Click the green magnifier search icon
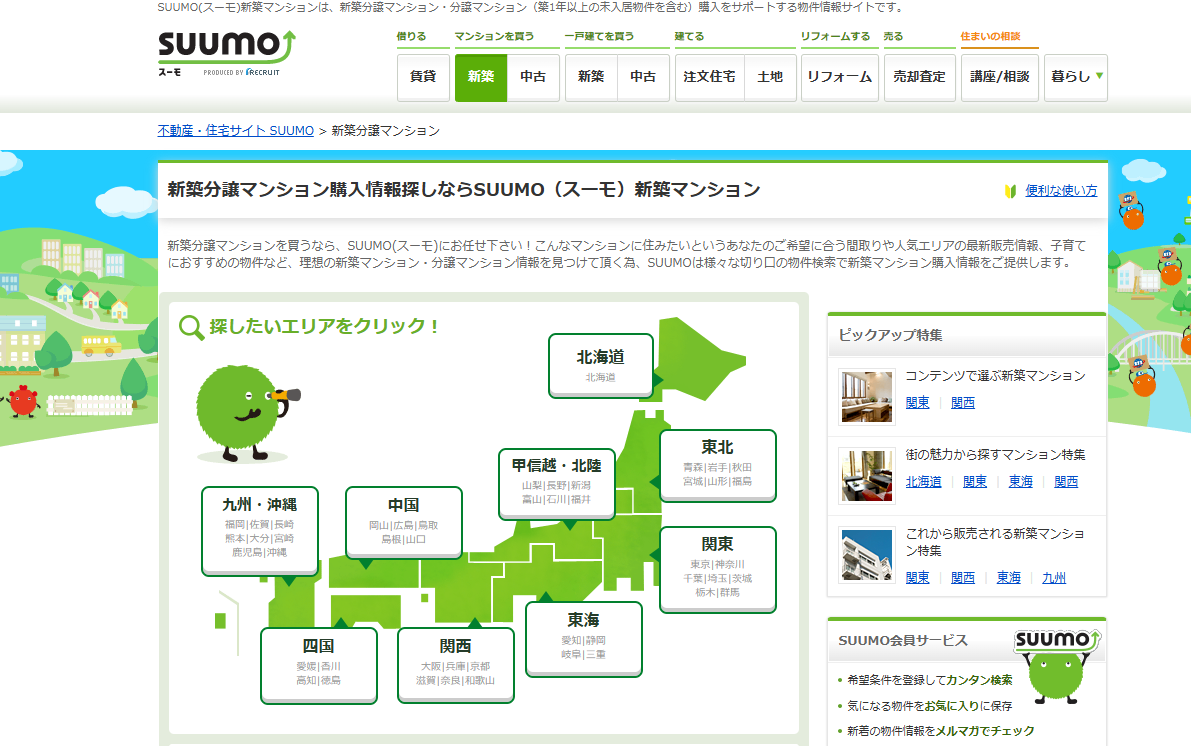1191x746 pixels. point(191,327)
